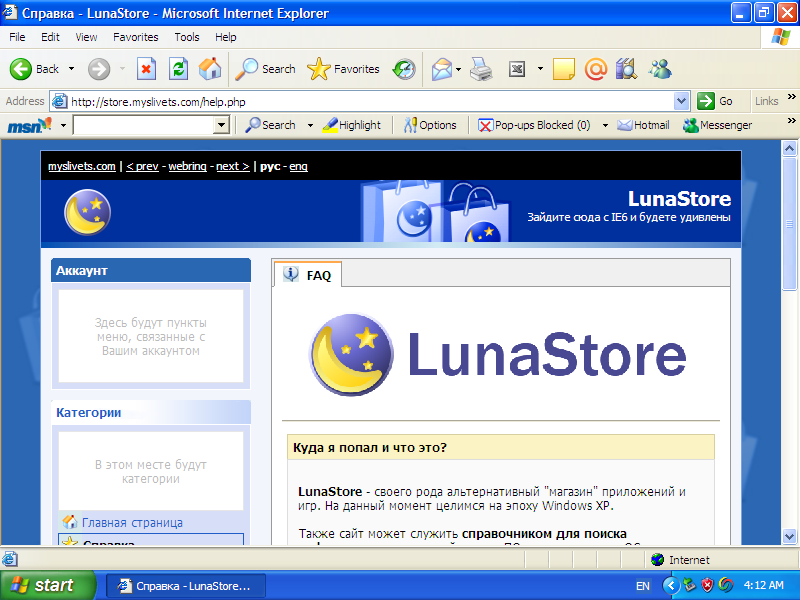Viewport: 800px width, 600px height.
Task: Refresh the page with the green arrows icon
Action: [178, 69]
